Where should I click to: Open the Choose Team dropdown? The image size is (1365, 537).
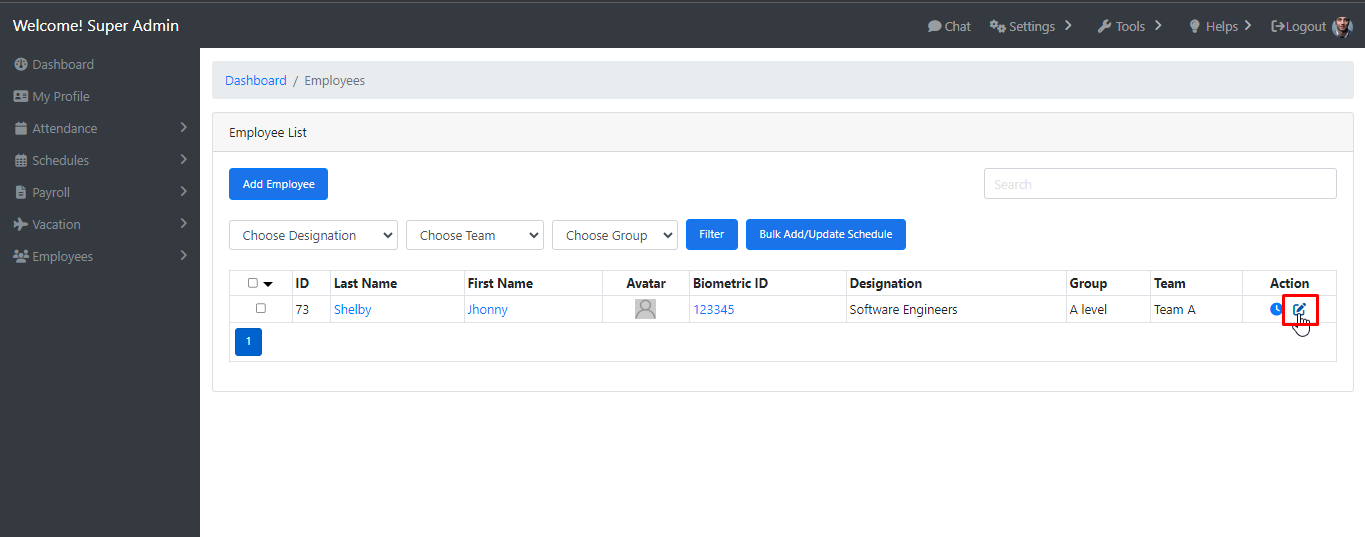pos(475,235)
